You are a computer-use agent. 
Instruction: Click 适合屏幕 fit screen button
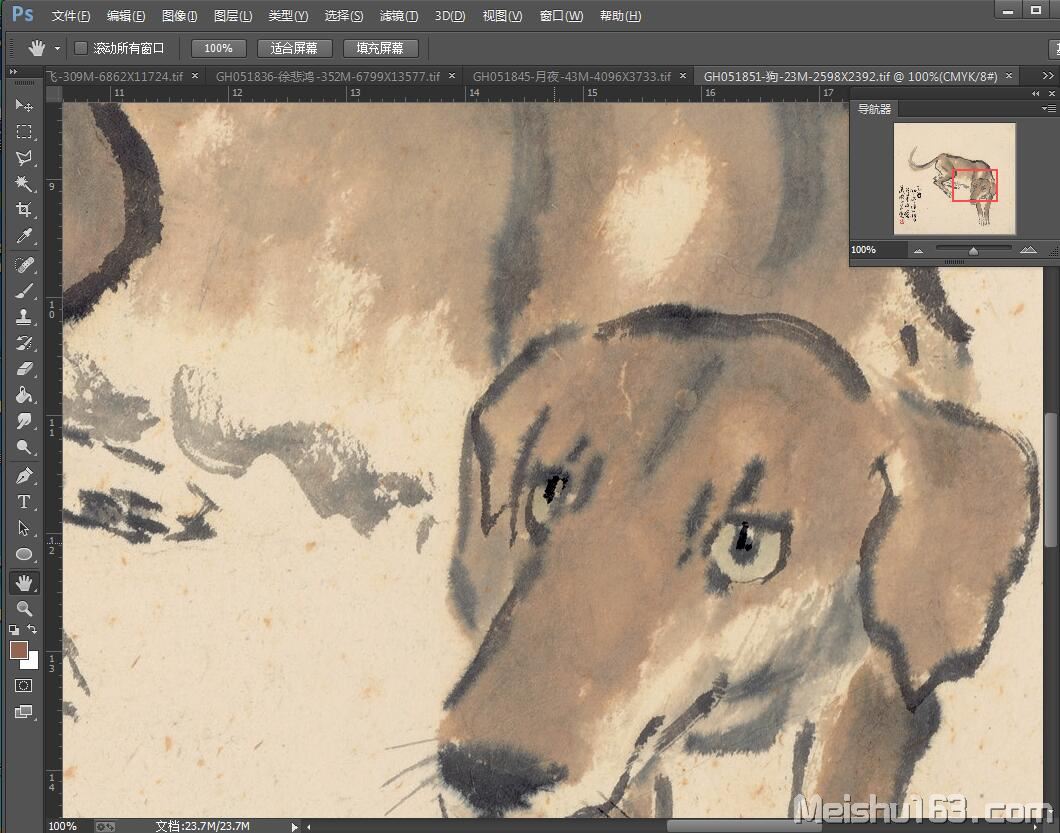tap(294, 48)
